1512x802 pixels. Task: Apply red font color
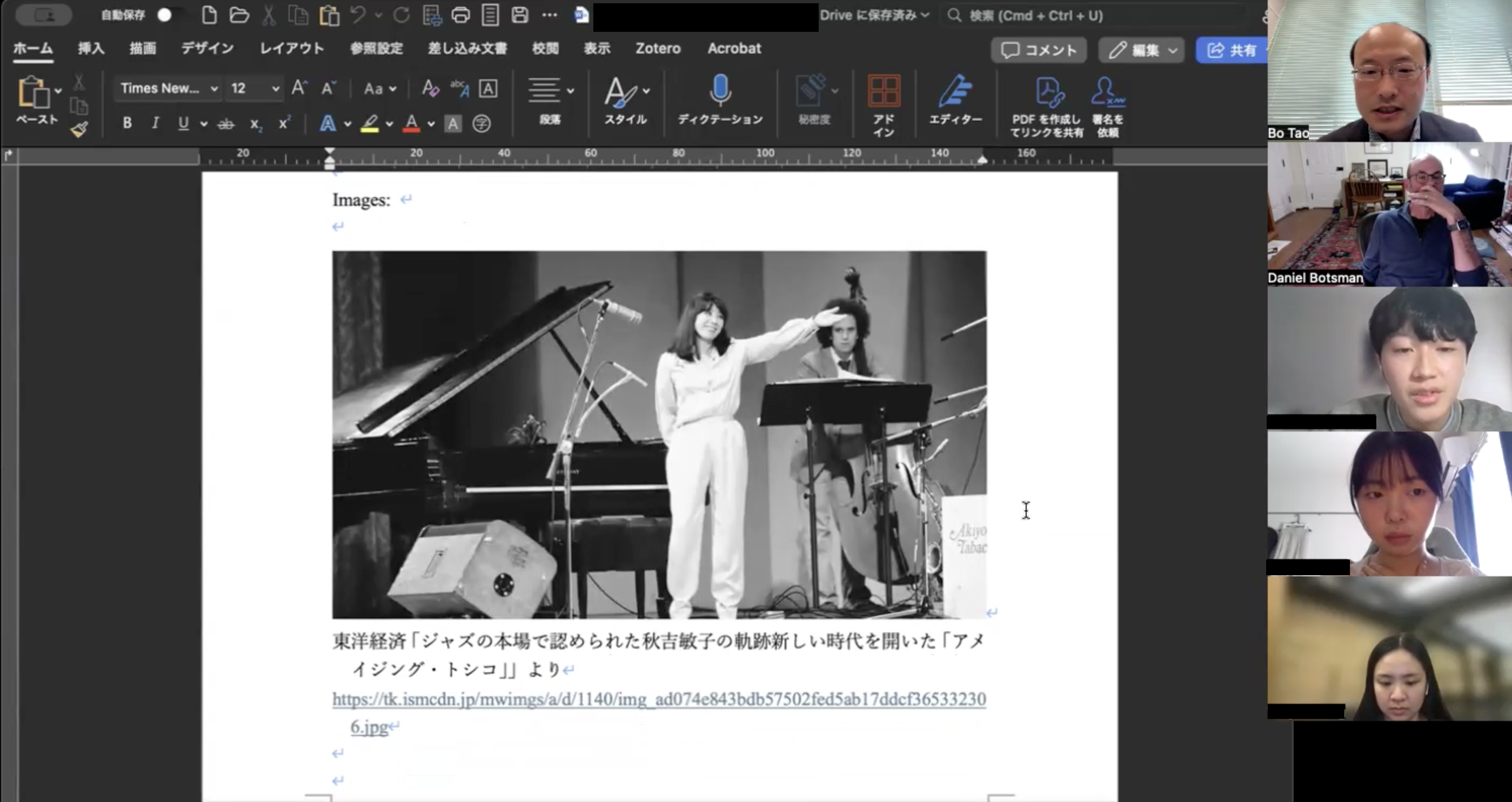411,123
